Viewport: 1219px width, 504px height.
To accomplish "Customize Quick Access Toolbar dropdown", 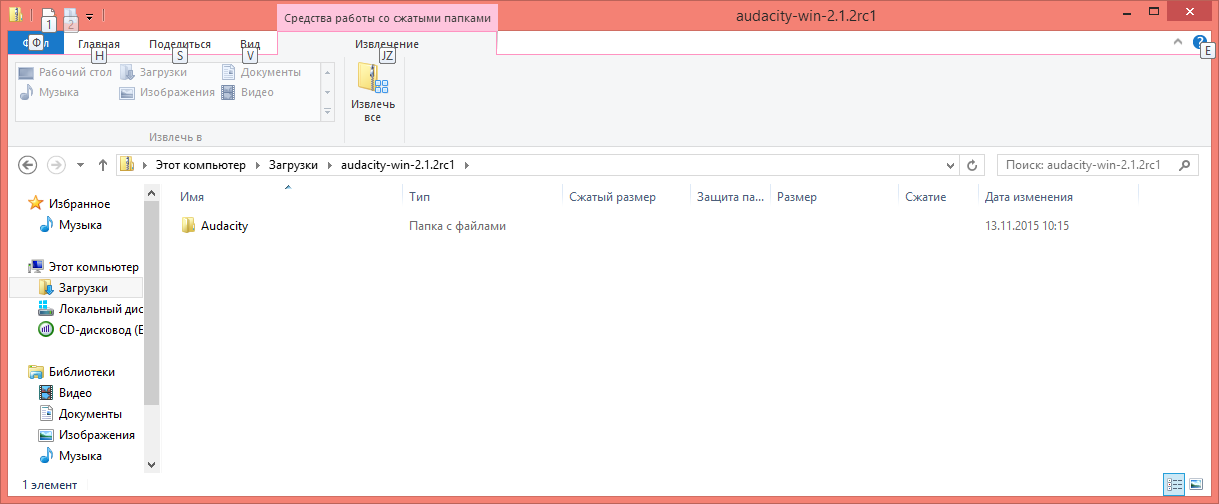I will coord(89,16).
